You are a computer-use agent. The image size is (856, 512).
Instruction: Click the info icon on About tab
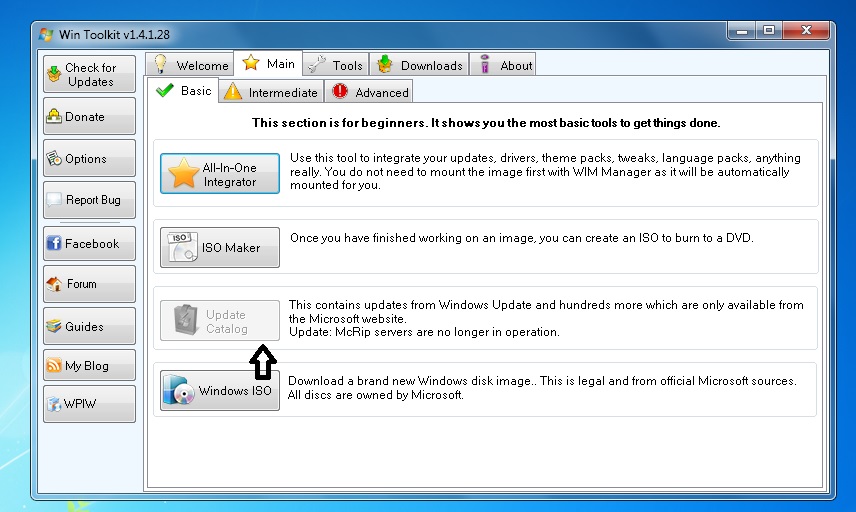click(484, 64)
